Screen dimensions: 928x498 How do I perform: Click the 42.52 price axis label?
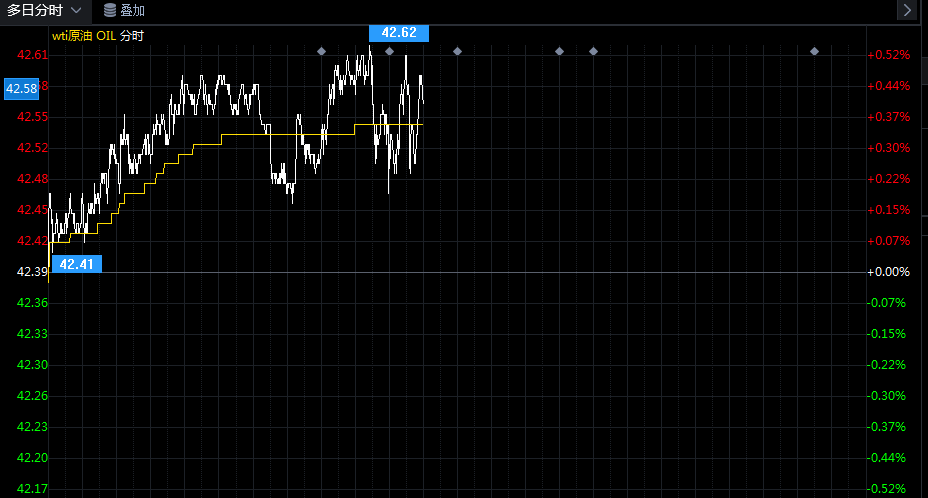33,148
